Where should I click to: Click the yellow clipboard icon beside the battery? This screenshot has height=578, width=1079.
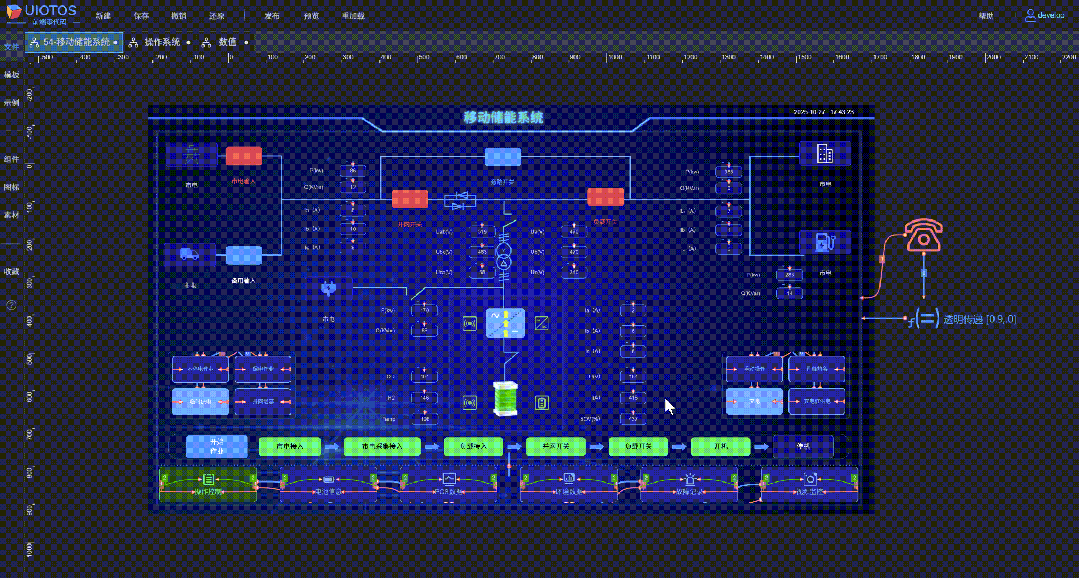click(542, 403)
